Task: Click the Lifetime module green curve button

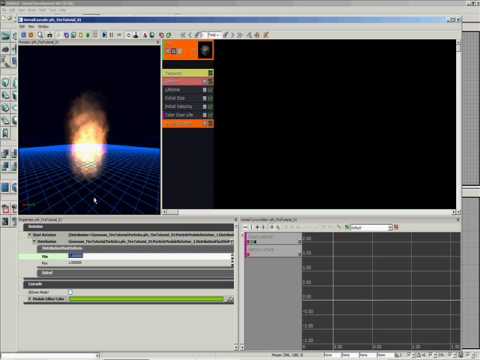Action: click(210, 90)
